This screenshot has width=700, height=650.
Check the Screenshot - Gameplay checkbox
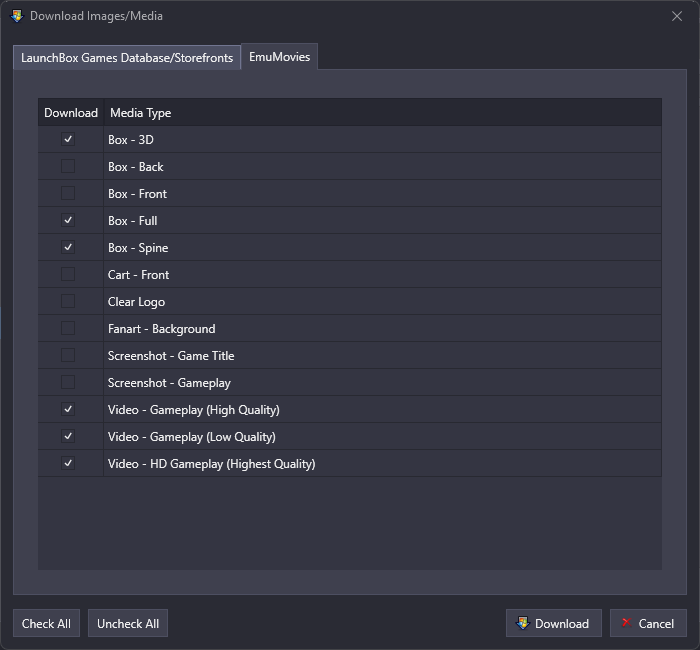[x=68, y=382]
